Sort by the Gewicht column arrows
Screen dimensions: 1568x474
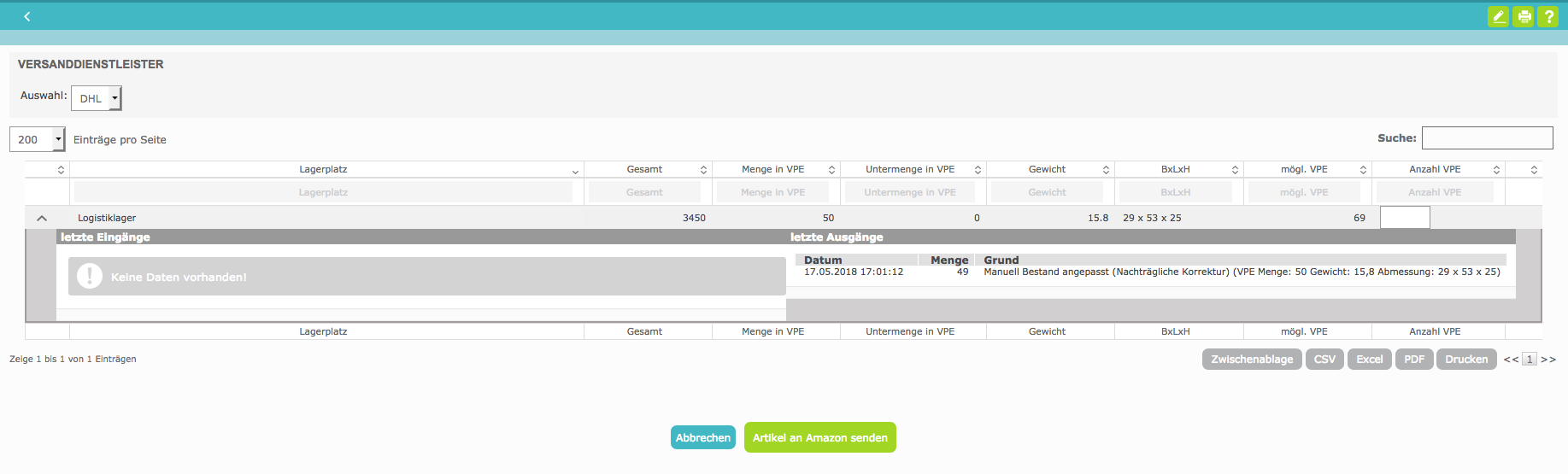[x=1106, y=170]
